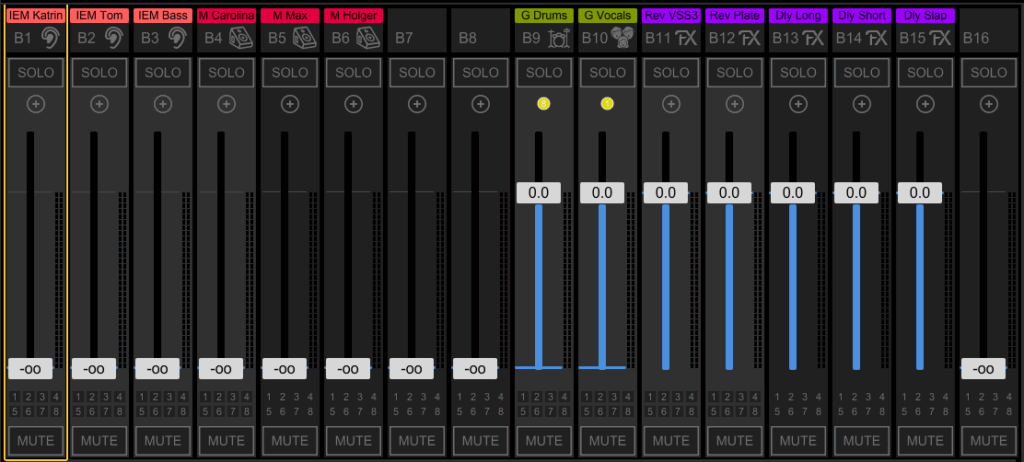Click the FX icon on Dly Slap

click(941, 38)
